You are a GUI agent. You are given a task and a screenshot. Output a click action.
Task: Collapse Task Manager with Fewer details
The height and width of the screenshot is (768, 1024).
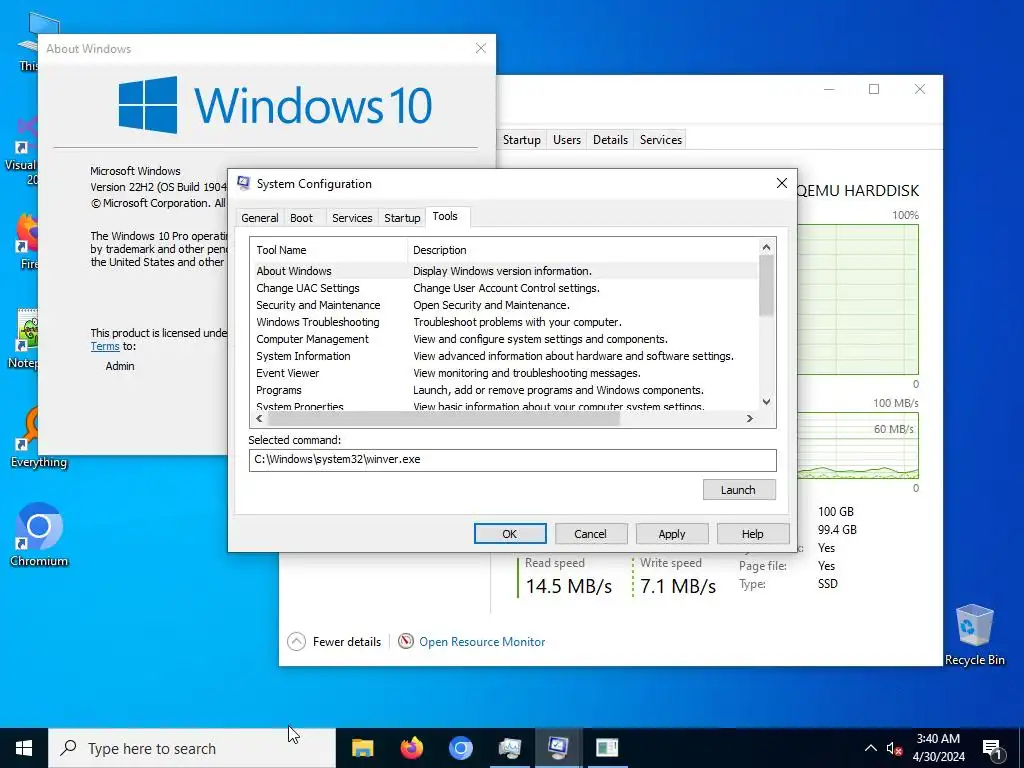click(x=334, y=641)
